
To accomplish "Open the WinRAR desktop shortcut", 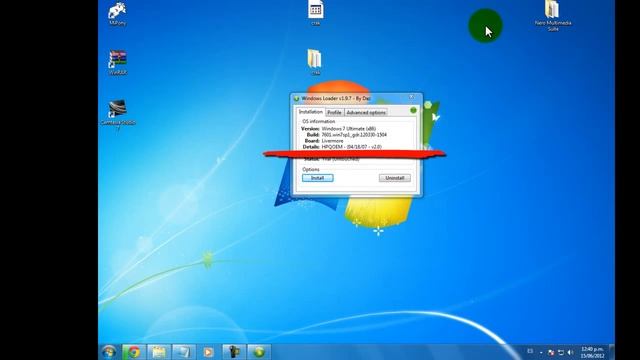I will [x=118, y=62].
